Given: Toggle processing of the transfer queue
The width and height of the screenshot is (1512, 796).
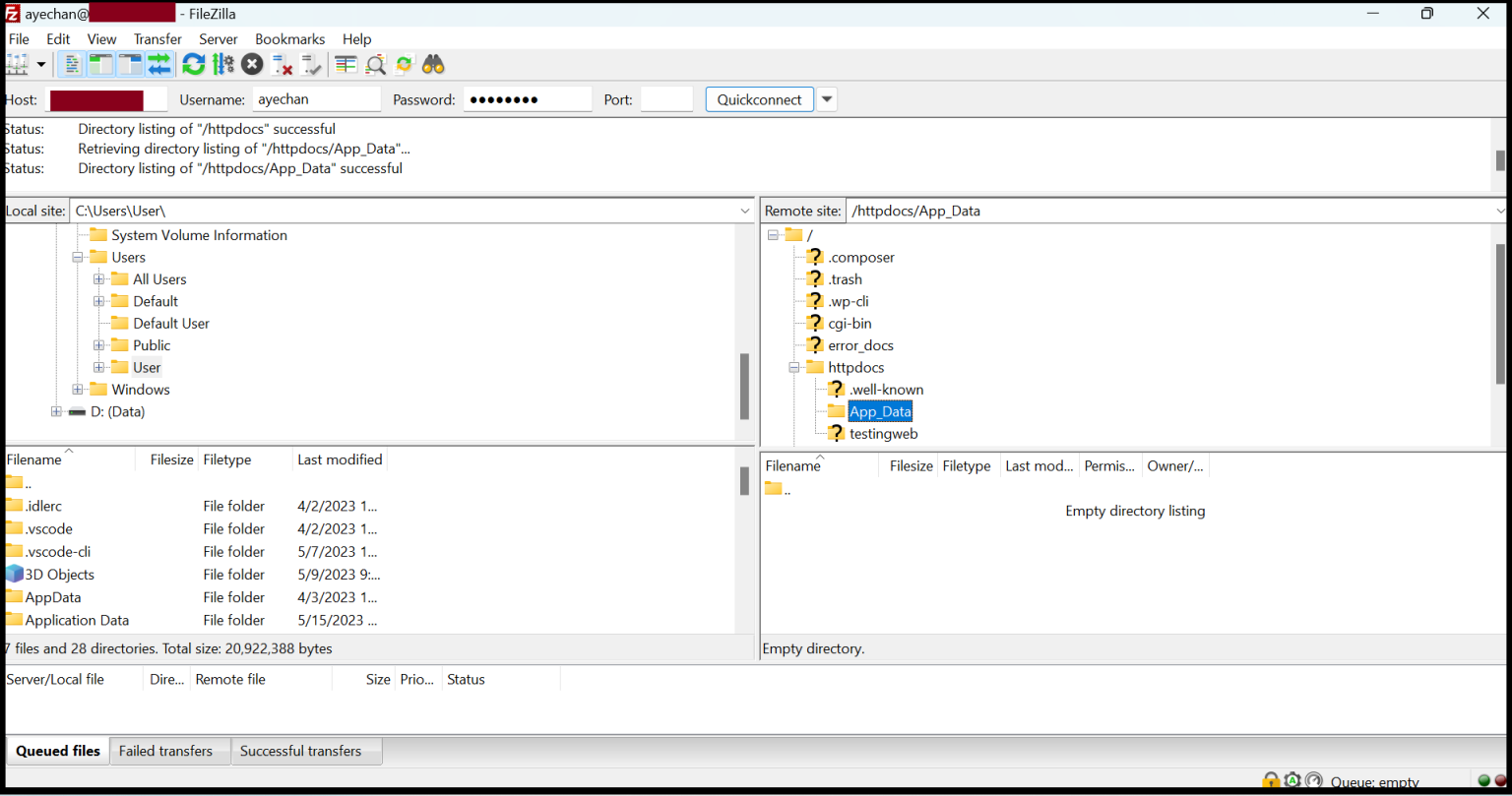Looking at the screenshot, I should coord(223,65).
